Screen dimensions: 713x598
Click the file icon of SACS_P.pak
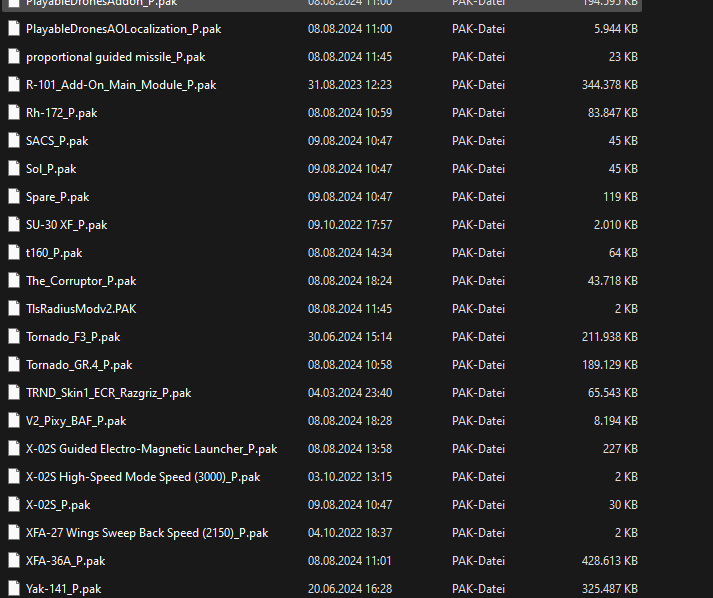14,141
